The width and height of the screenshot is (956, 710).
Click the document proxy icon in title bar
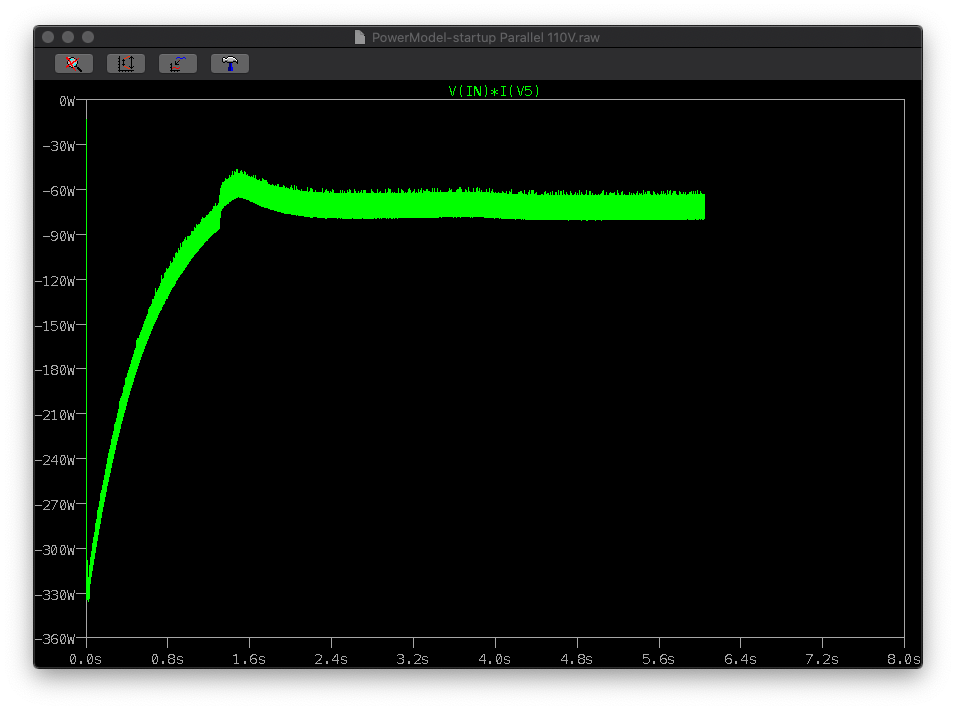click(x=360, y=38)
